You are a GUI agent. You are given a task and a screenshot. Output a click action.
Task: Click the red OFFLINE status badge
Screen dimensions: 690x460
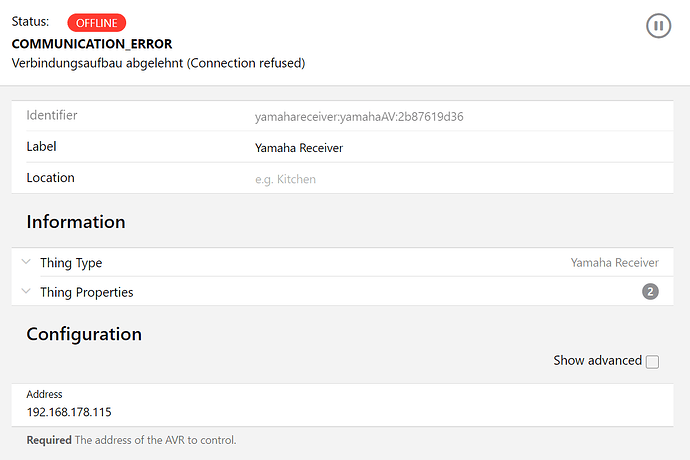97,23
